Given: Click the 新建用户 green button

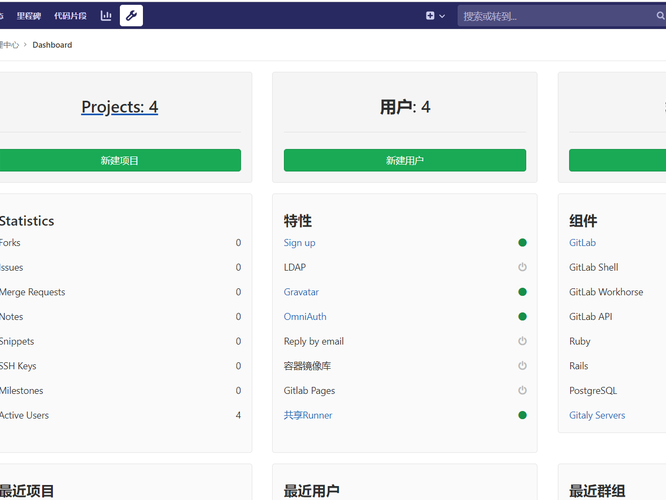Looking at the screenshot, I should [x=405, y=160].
